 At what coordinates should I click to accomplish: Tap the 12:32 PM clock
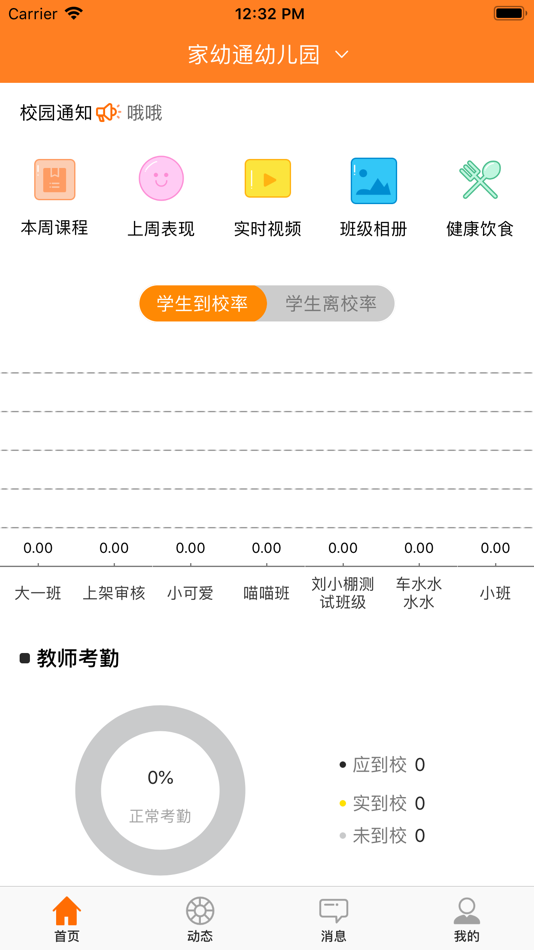270,14
